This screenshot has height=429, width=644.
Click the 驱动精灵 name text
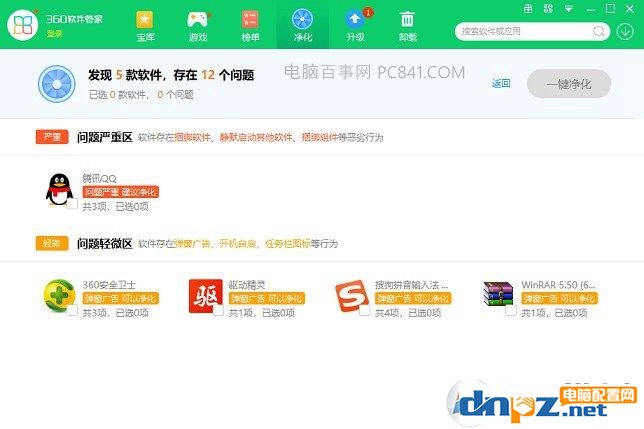247,285
